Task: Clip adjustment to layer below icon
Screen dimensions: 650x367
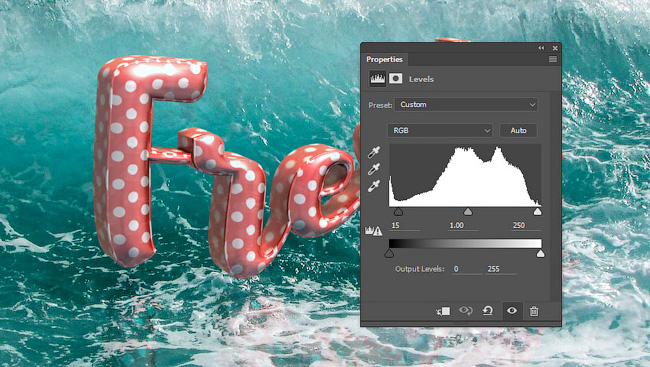Action: point(443,311)
